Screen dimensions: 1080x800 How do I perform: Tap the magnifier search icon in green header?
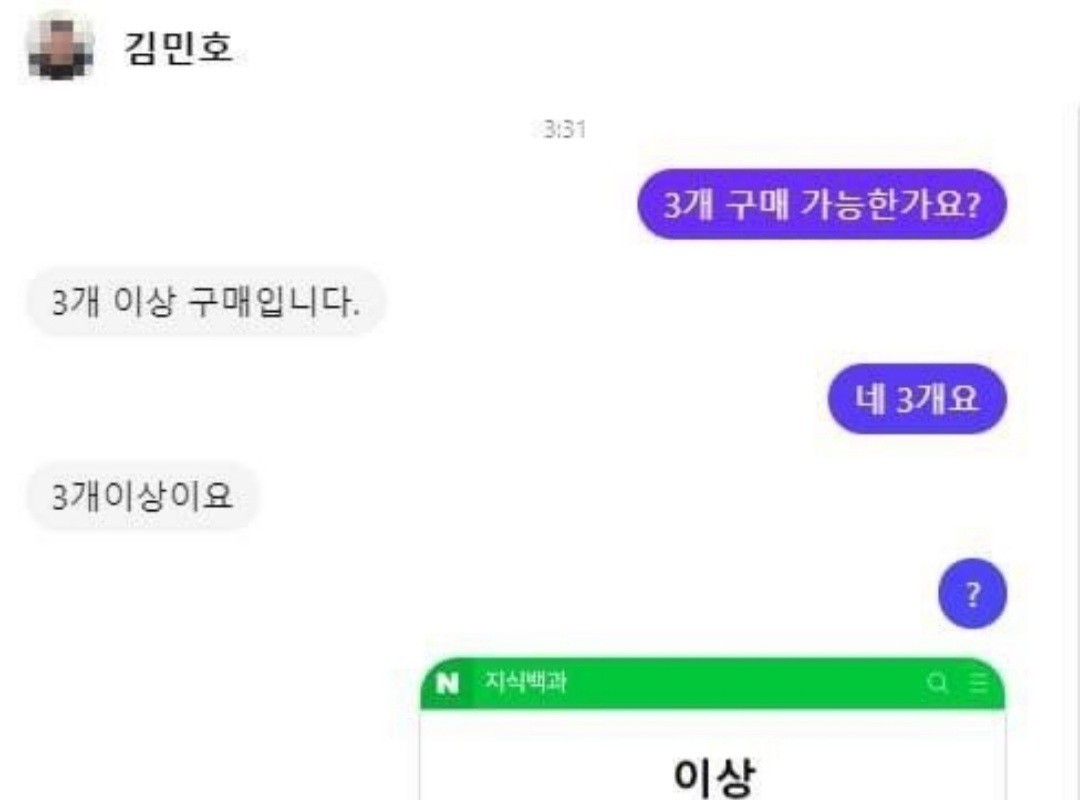tap(937, 682)
